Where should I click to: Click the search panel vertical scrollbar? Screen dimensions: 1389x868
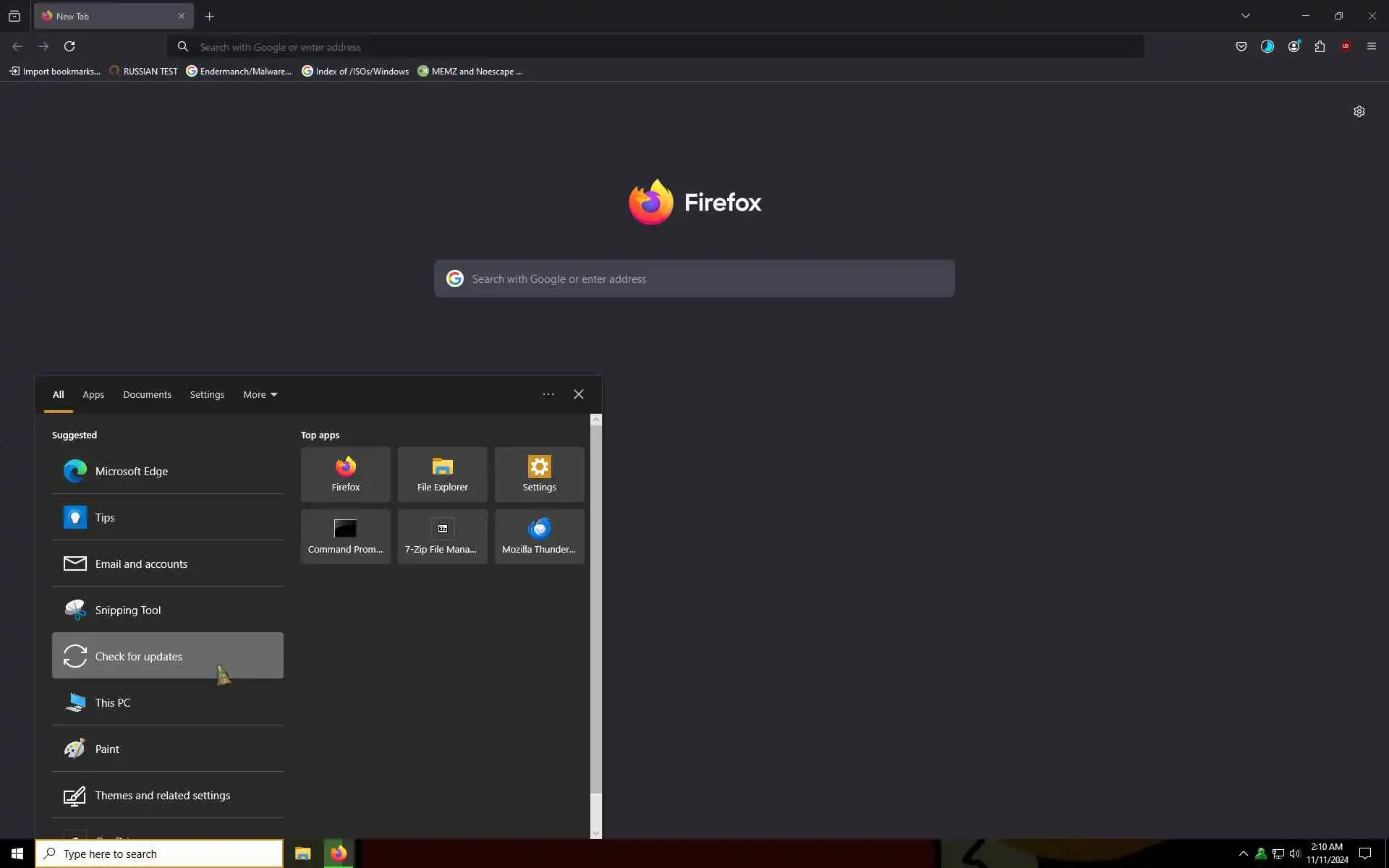pos(596,608)
